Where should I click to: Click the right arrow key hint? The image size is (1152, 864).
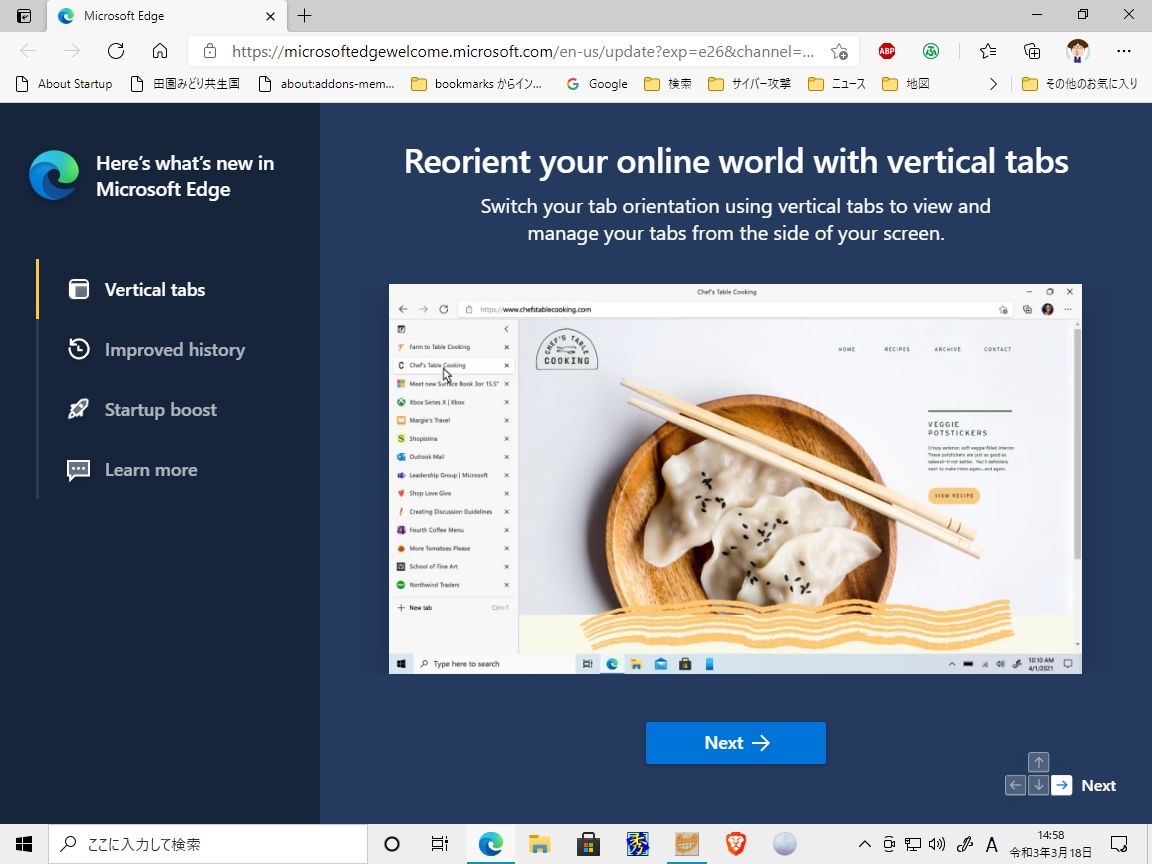(1061, 785)
